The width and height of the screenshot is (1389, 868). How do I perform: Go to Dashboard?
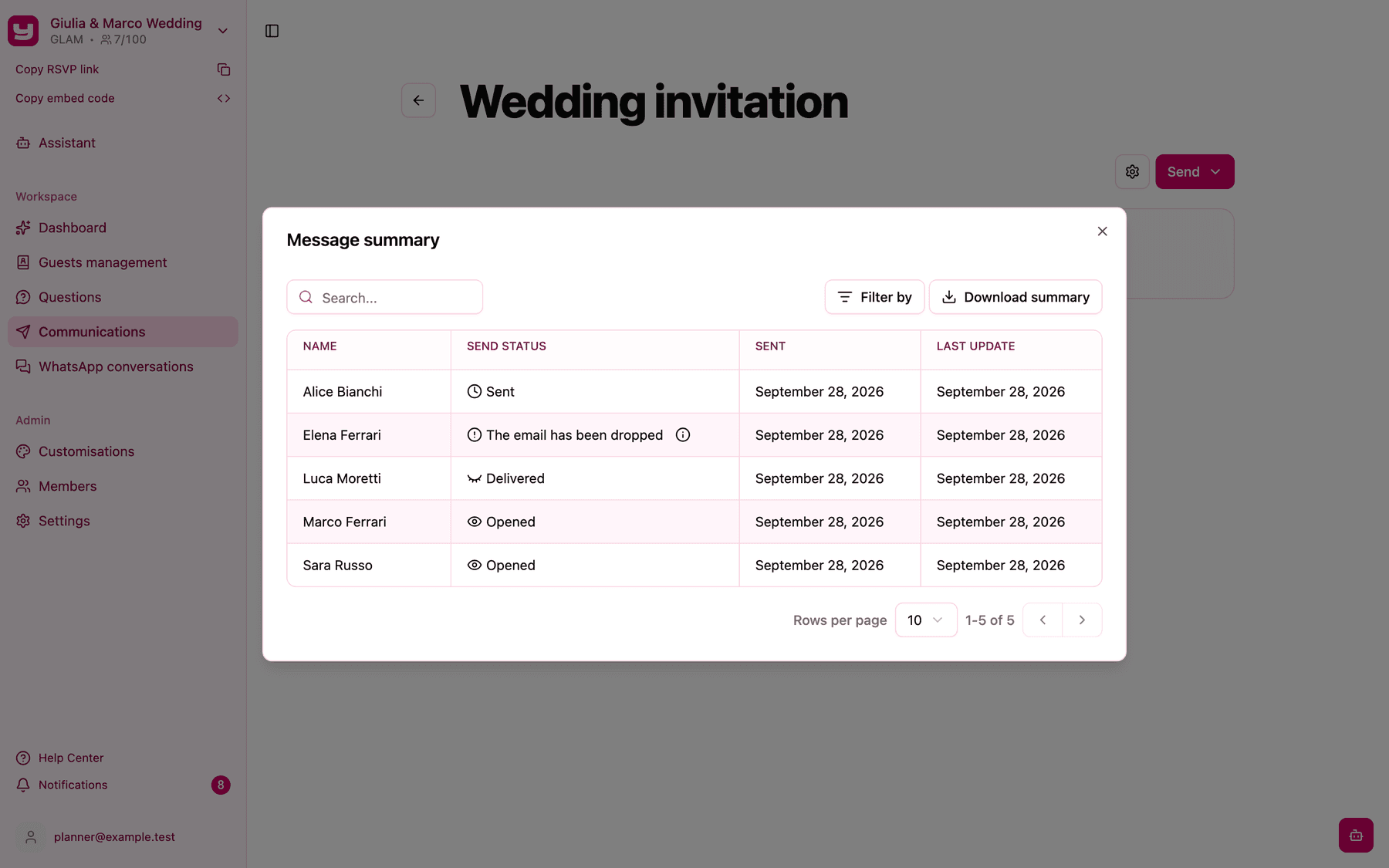point(123,228)
